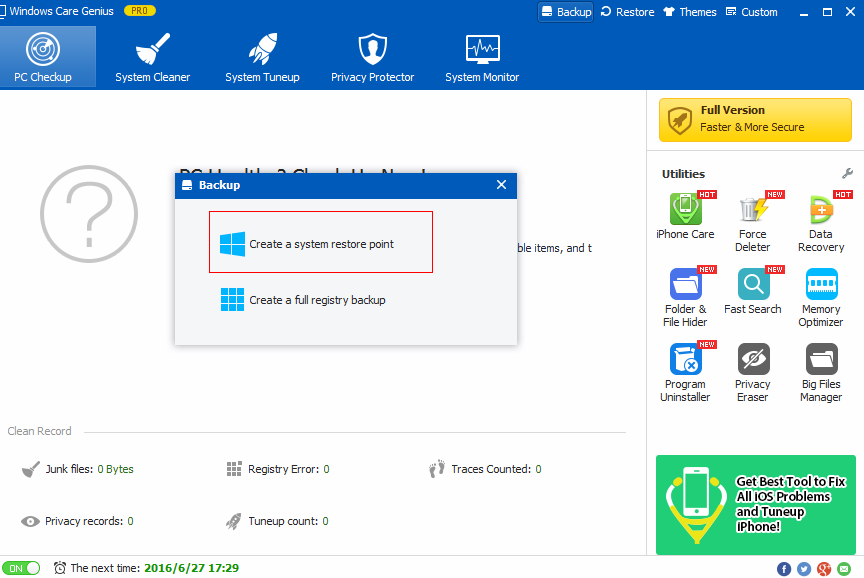Maximize the Windows Care Genius window
Image resolution: width=864 pixels, height=578 pixels.
tap(827, 12)
